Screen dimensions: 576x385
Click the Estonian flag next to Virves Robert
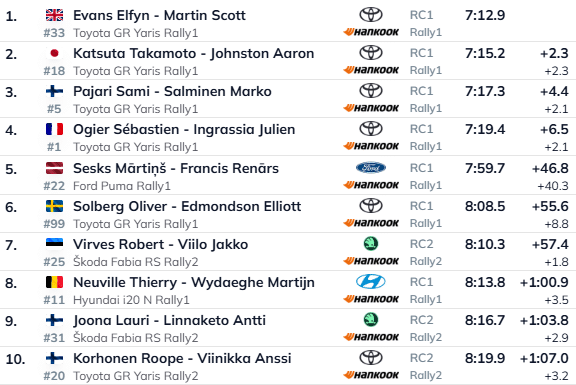54,243
